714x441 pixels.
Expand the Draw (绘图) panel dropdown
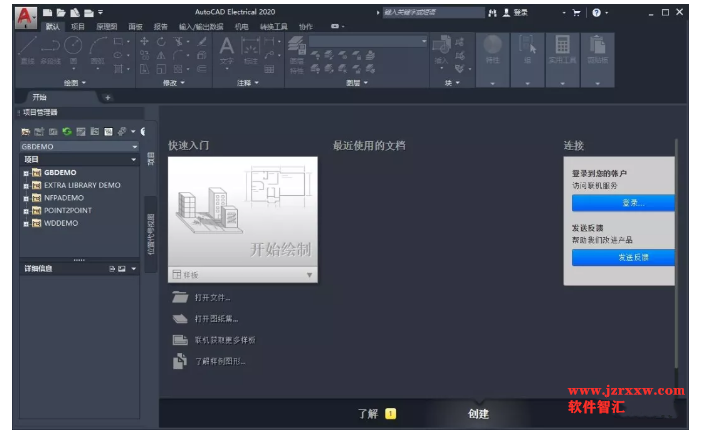pyautogui.click(x=75, y=83)
